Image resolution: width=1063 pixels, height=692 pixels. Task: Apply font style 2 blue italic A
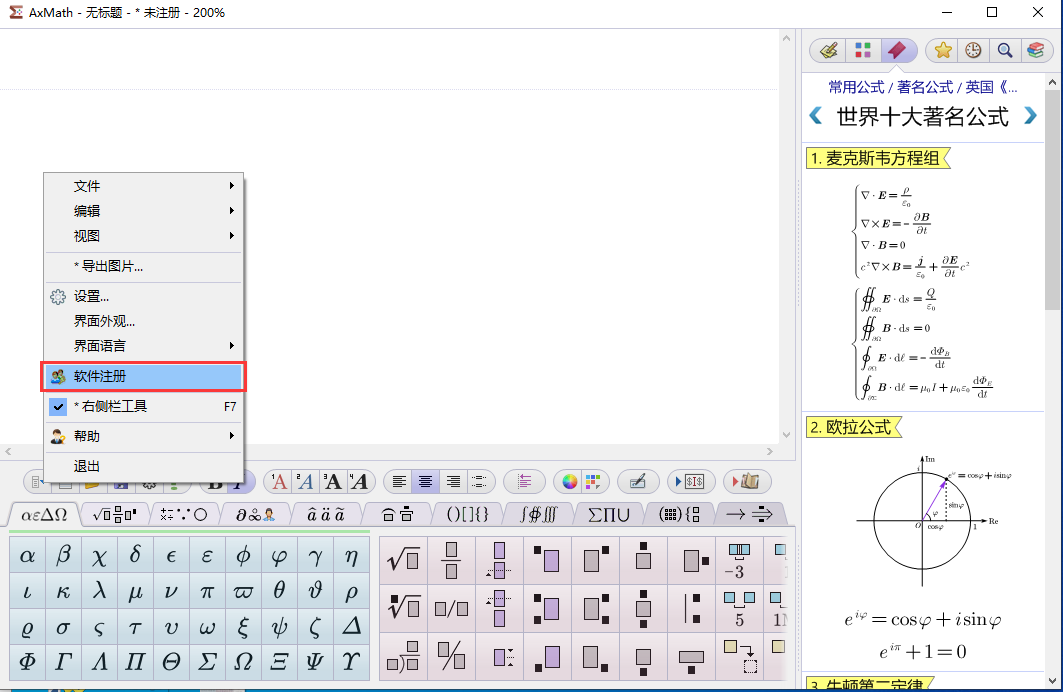coord(305,482)
